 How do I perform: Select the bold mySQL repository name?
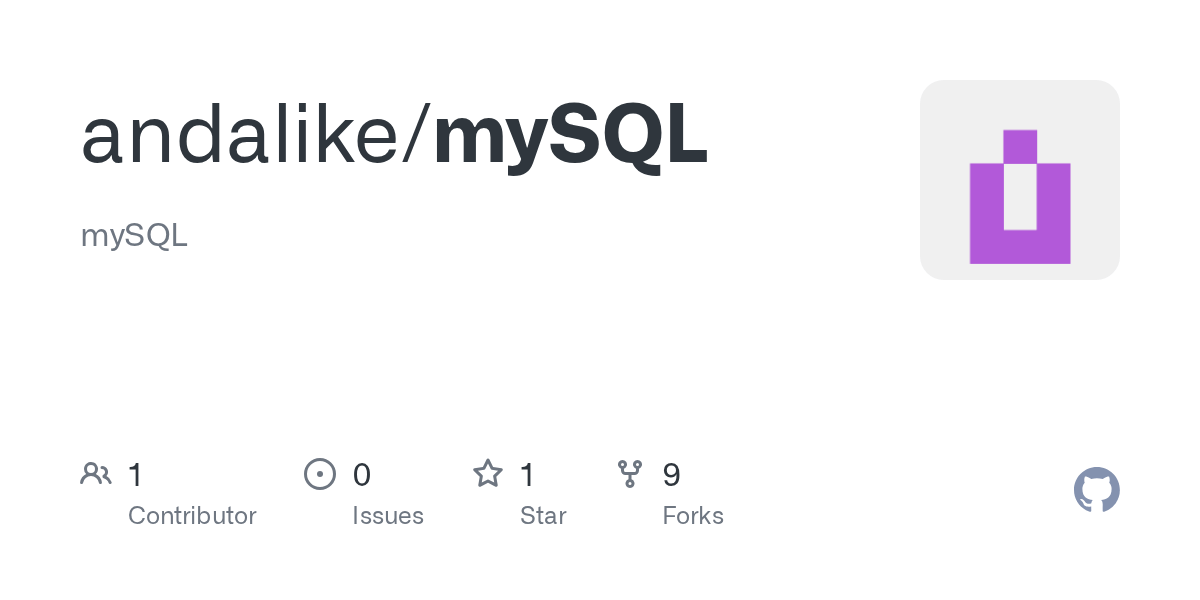571,136
